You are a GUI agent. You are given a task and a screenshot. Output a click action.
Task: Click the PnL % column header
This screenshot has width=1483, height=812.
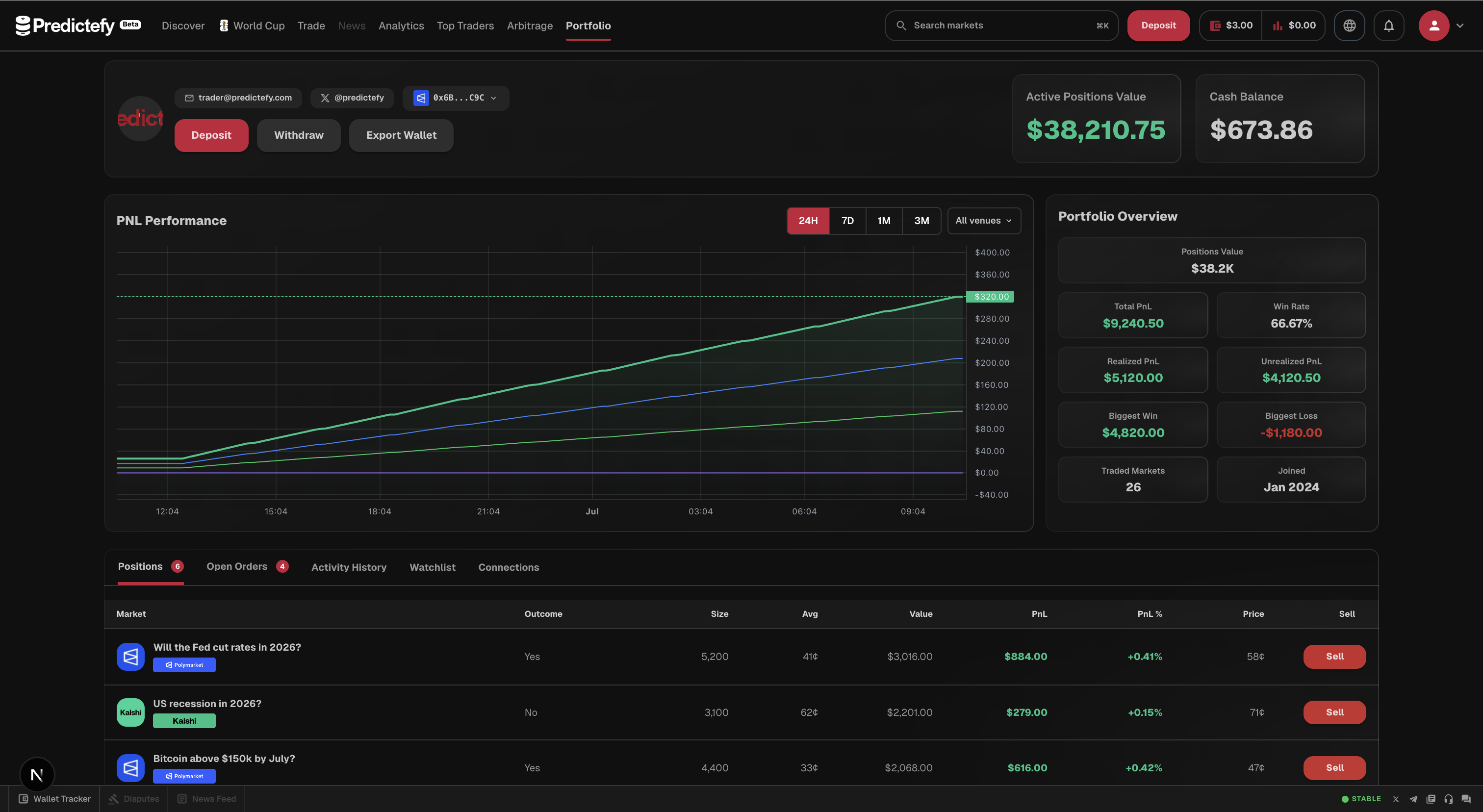[x=1150, y=614]
